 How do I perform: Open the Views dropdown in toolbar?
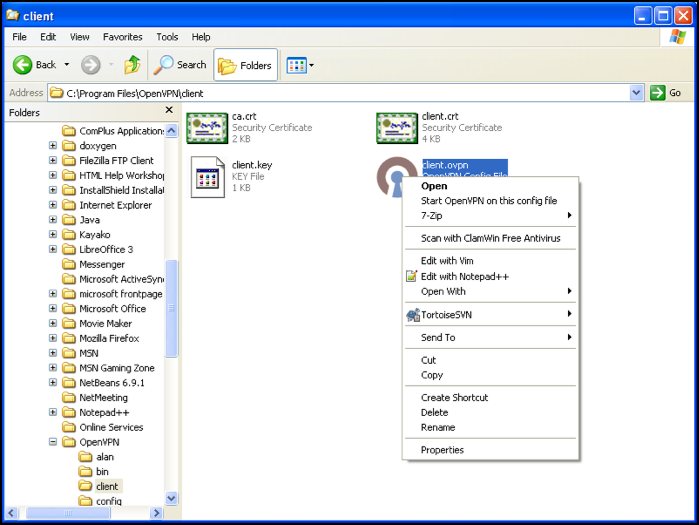(x=300, y=65)
